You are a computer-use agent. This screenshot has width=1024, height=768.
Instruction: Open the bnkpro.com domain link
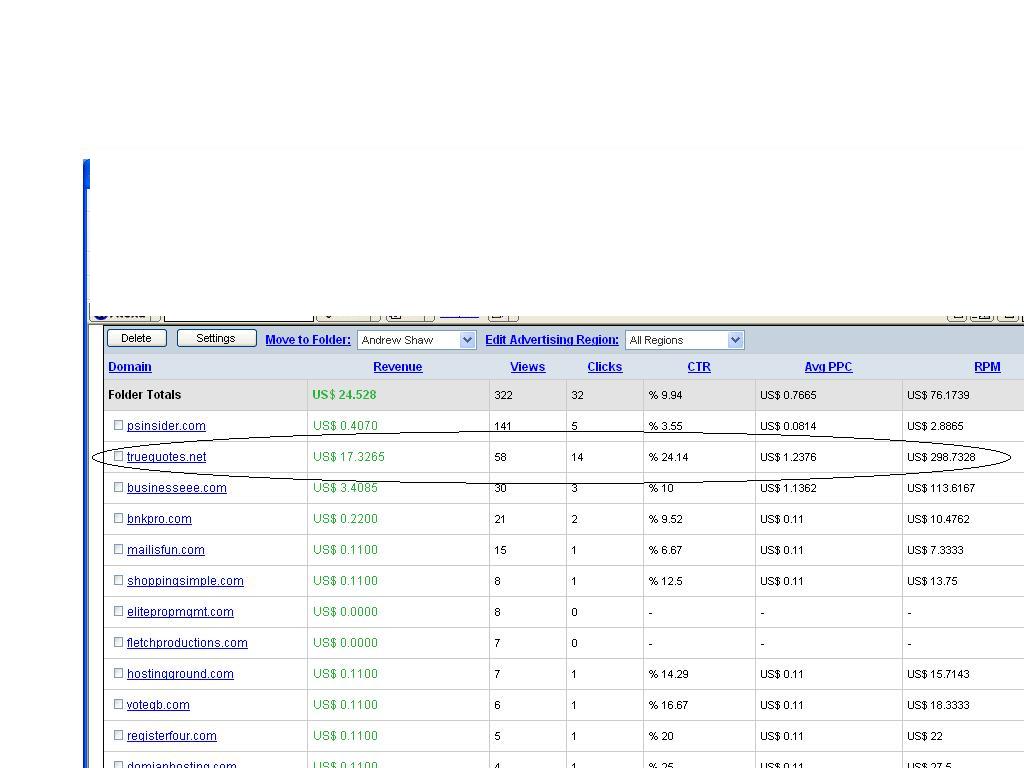click(x=159, y=519)
